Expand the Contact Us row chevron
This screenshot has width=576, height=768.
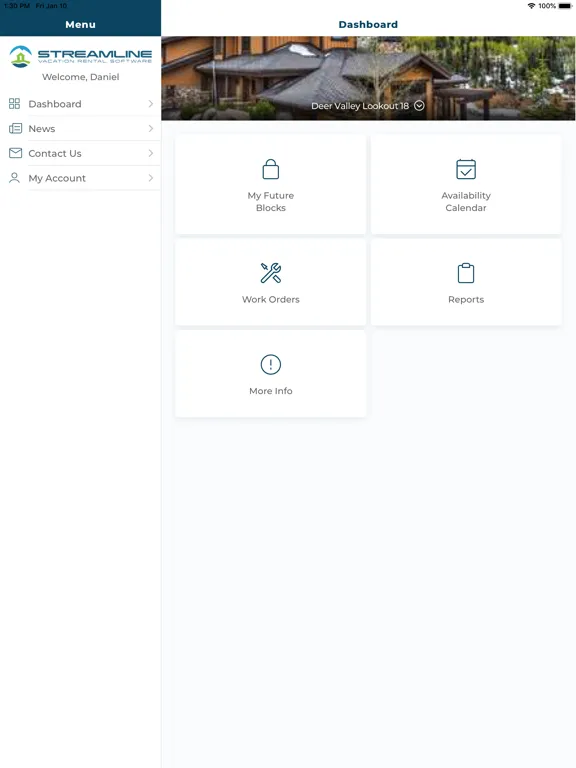coord(150,153)
